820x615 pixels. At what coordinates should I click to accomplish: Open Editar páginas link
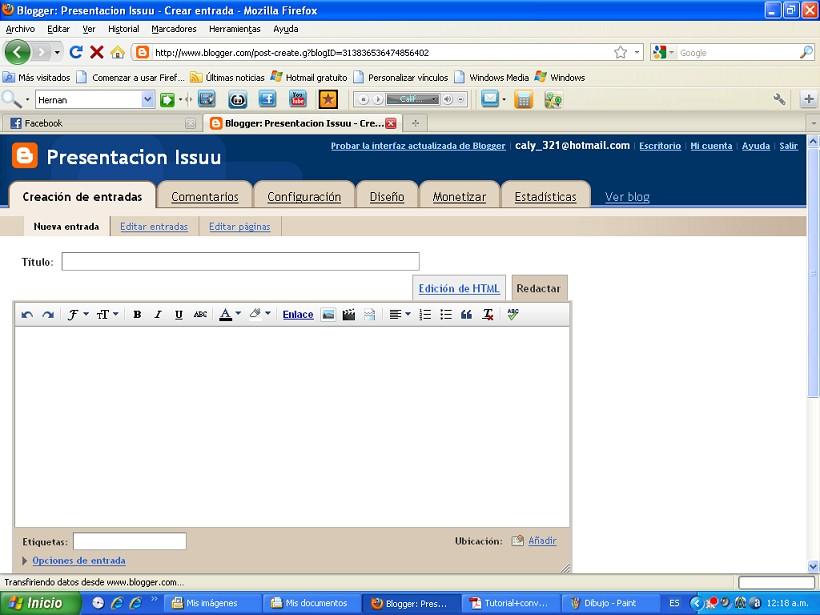tap(240, 226)
